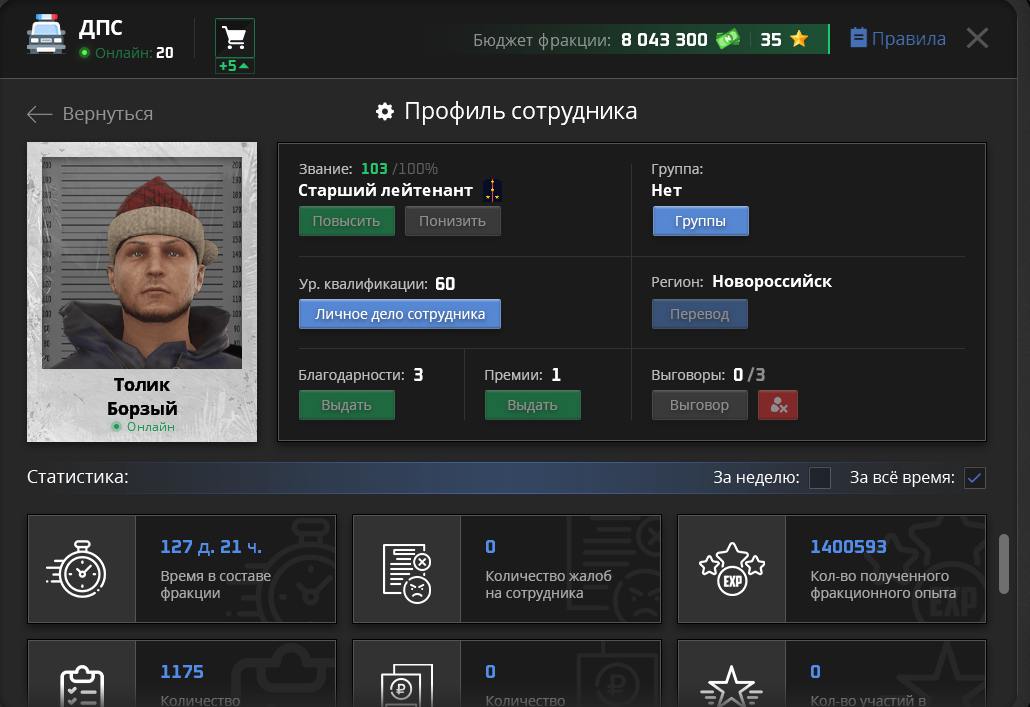Image resolution: width=1030 pixels, height=707 pixels.
Task: Click the clipboard icon in statistics
Action: [x=82, y=685]
